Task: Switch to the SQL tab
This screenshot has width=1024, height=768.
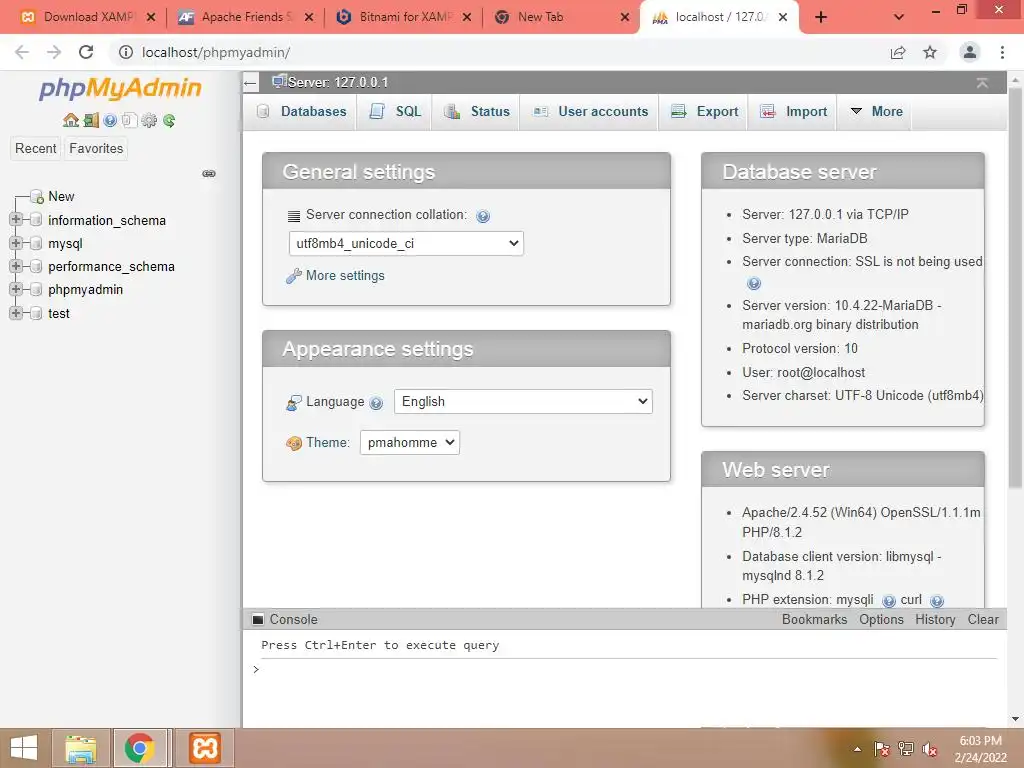Action: [x=394, y=112]
